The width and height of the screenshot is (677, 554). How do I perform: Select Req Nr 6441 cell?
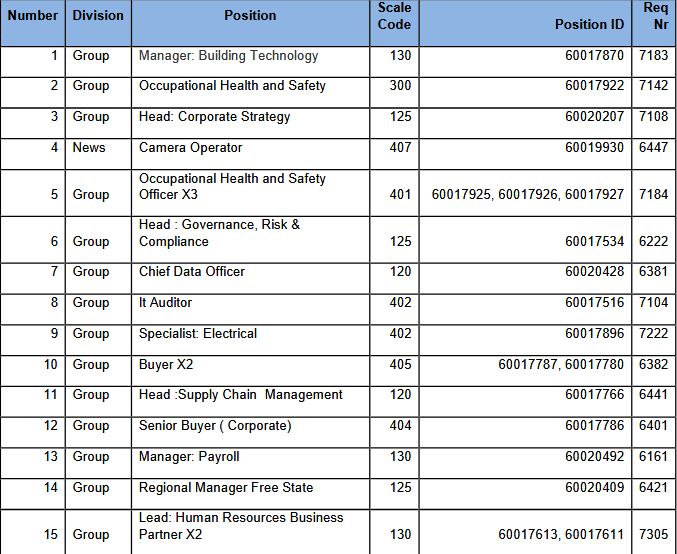654,402
